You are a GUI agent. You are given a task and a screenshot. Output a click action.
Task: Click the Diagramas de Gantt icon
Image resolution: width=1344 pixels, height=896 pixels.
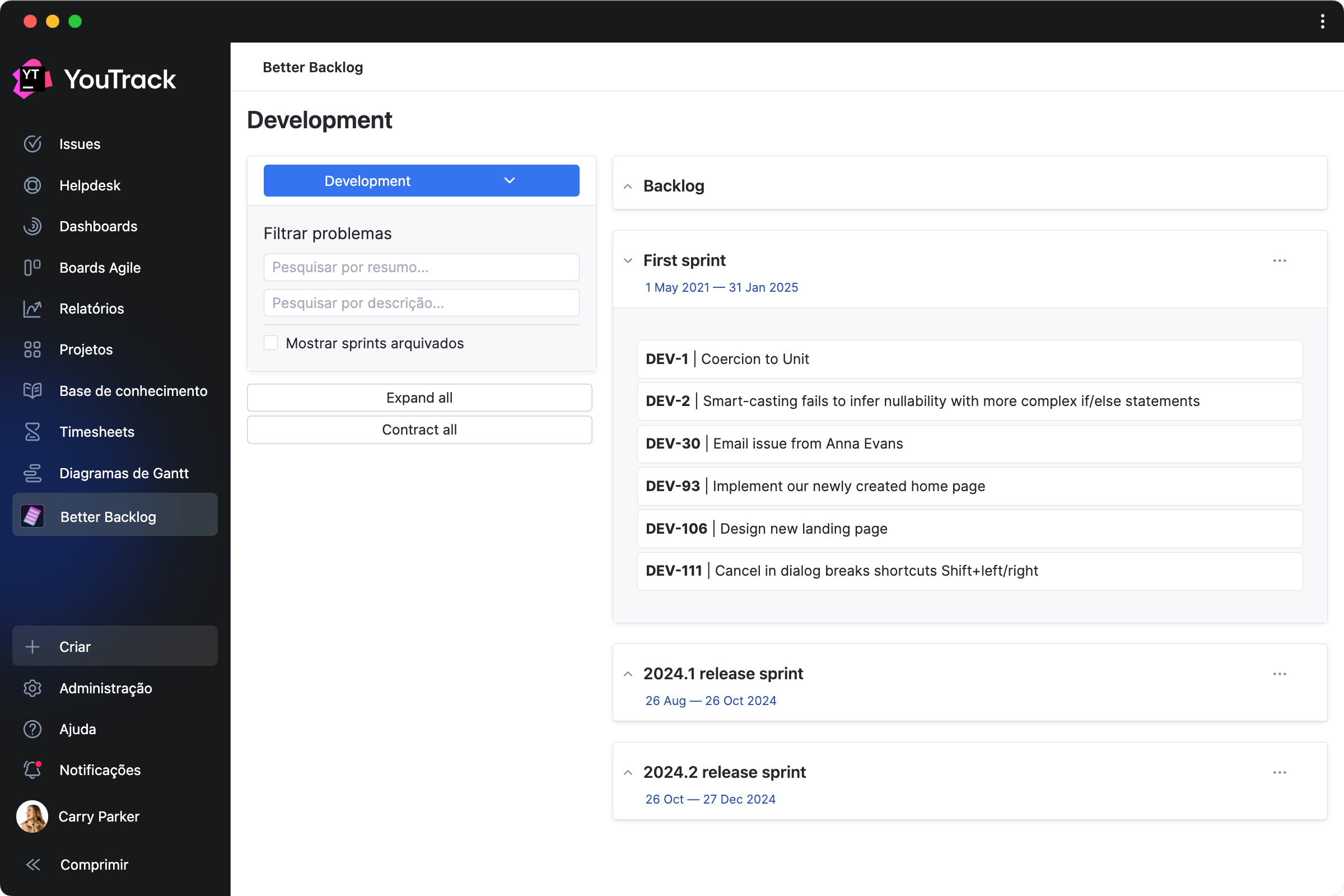[x=32, y=473]
